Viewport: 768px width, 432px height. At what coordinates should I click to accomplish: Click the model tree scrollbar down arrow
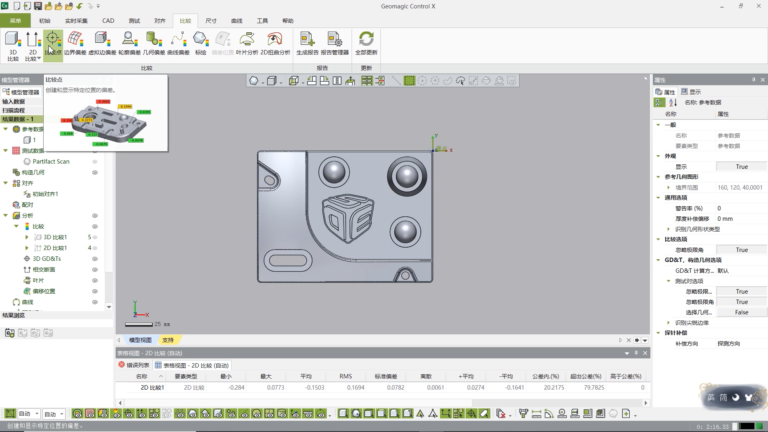pyautogui.click(x=109, y=307)
